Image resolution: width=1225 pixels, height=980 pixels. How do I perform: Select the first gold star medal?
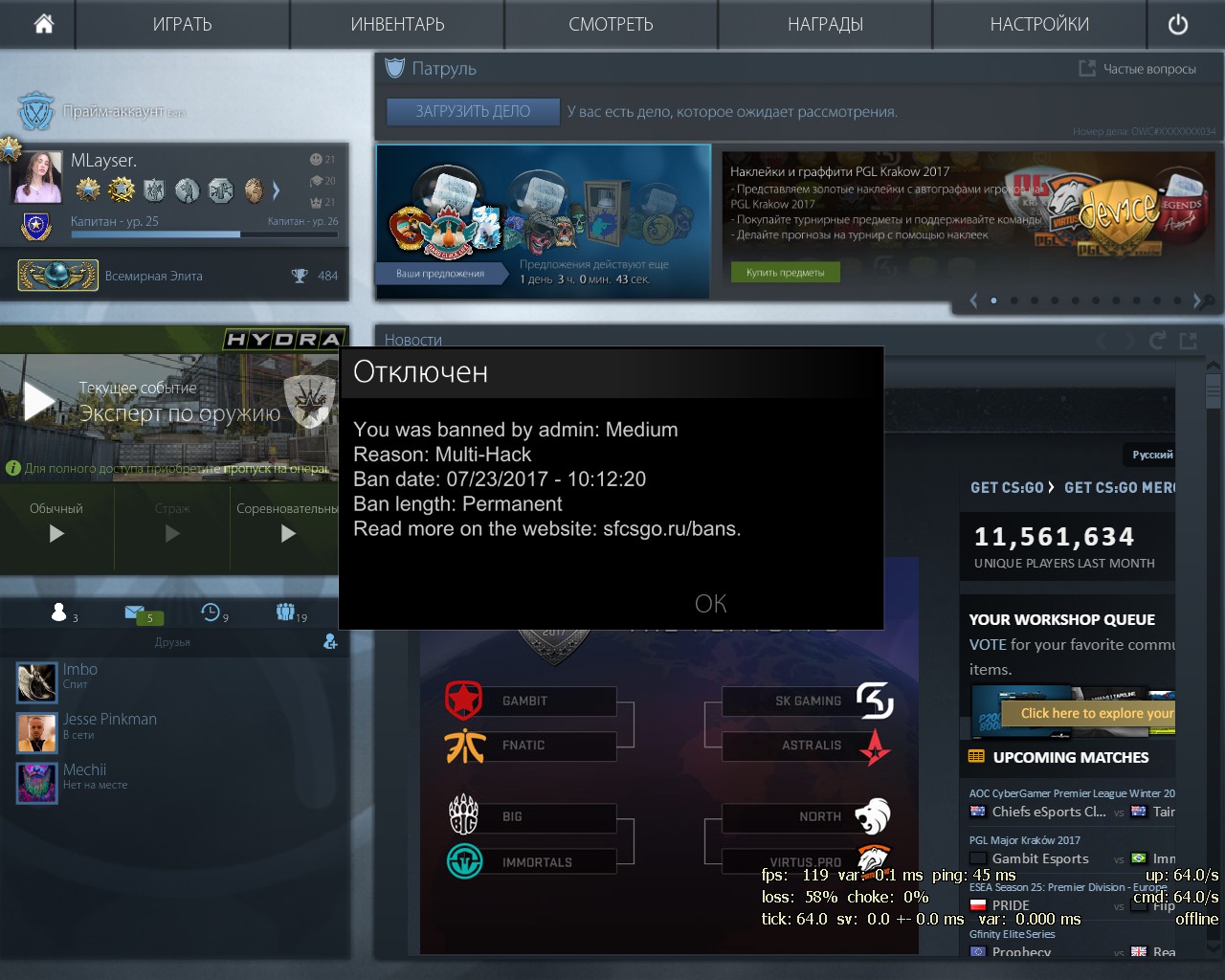click(88, 189)
